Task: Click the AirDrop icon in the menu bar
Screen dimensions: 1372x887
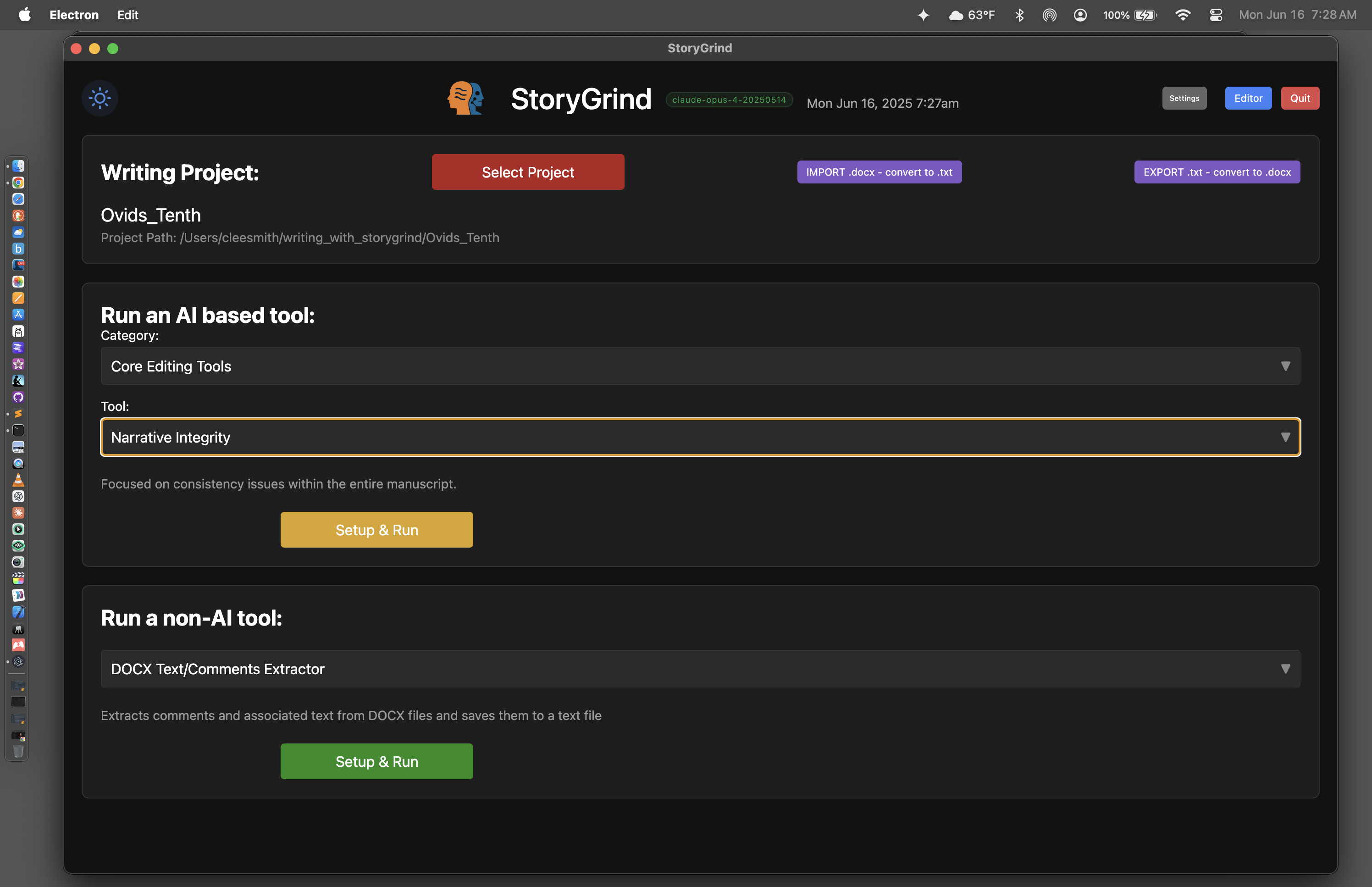Action: [x=1049, y=15]
